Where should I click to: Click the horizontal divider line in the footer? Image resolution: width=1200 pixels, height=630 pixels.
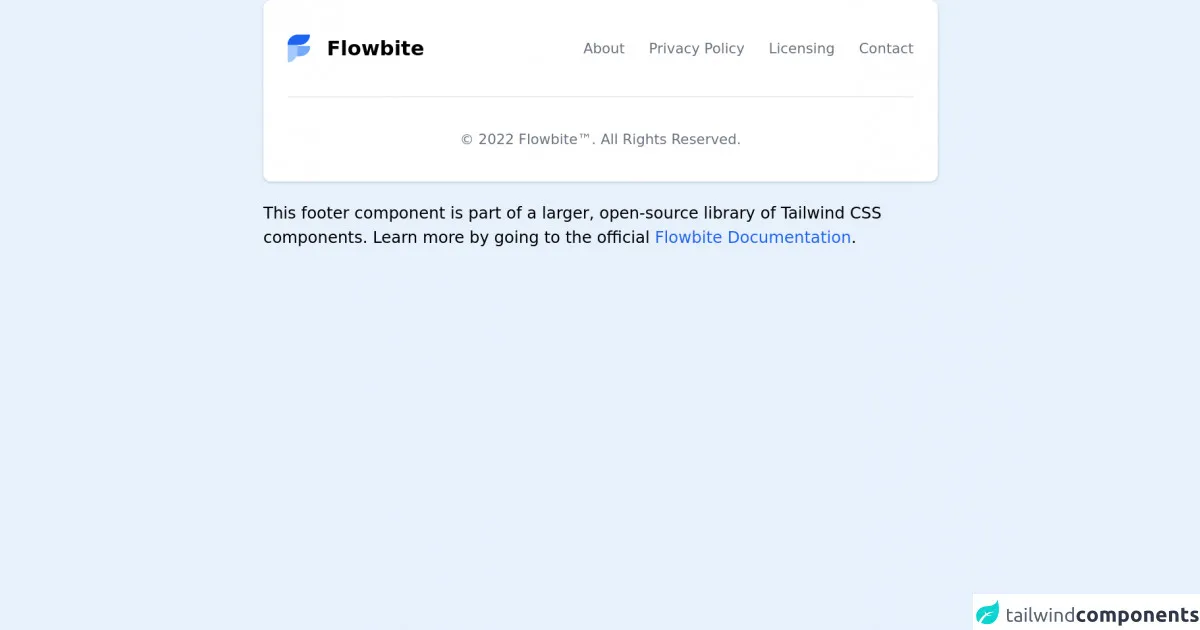pyautogui.click(x=600, y=97)
